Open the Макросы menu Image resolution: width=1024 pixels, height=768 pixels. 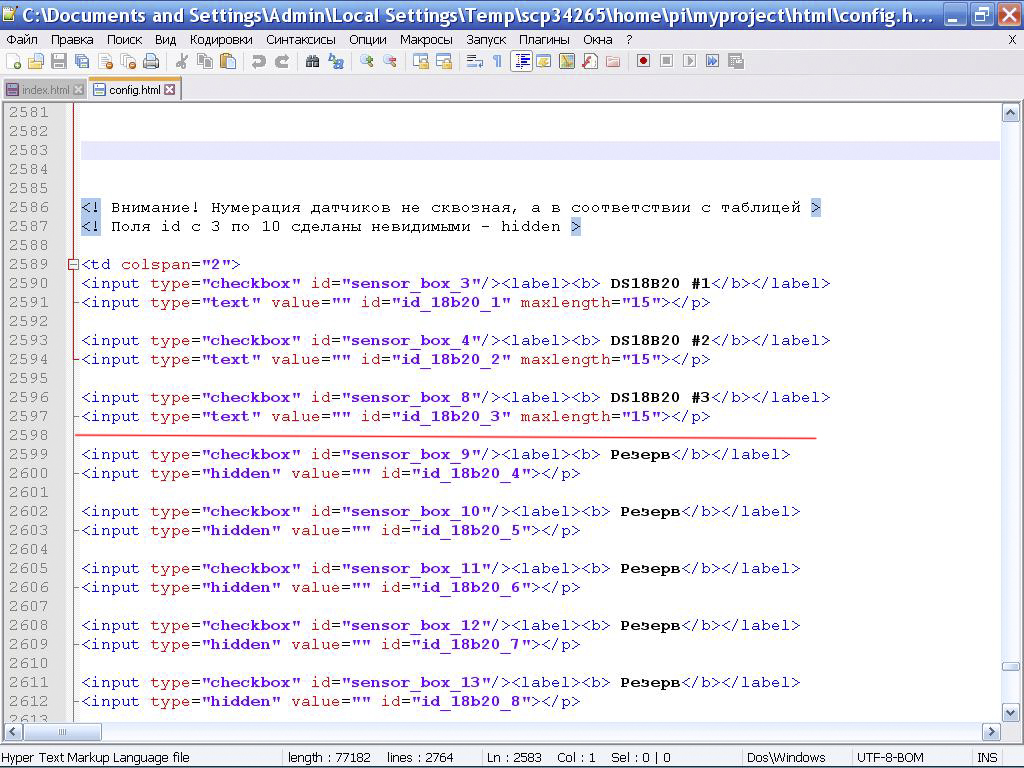426,40
